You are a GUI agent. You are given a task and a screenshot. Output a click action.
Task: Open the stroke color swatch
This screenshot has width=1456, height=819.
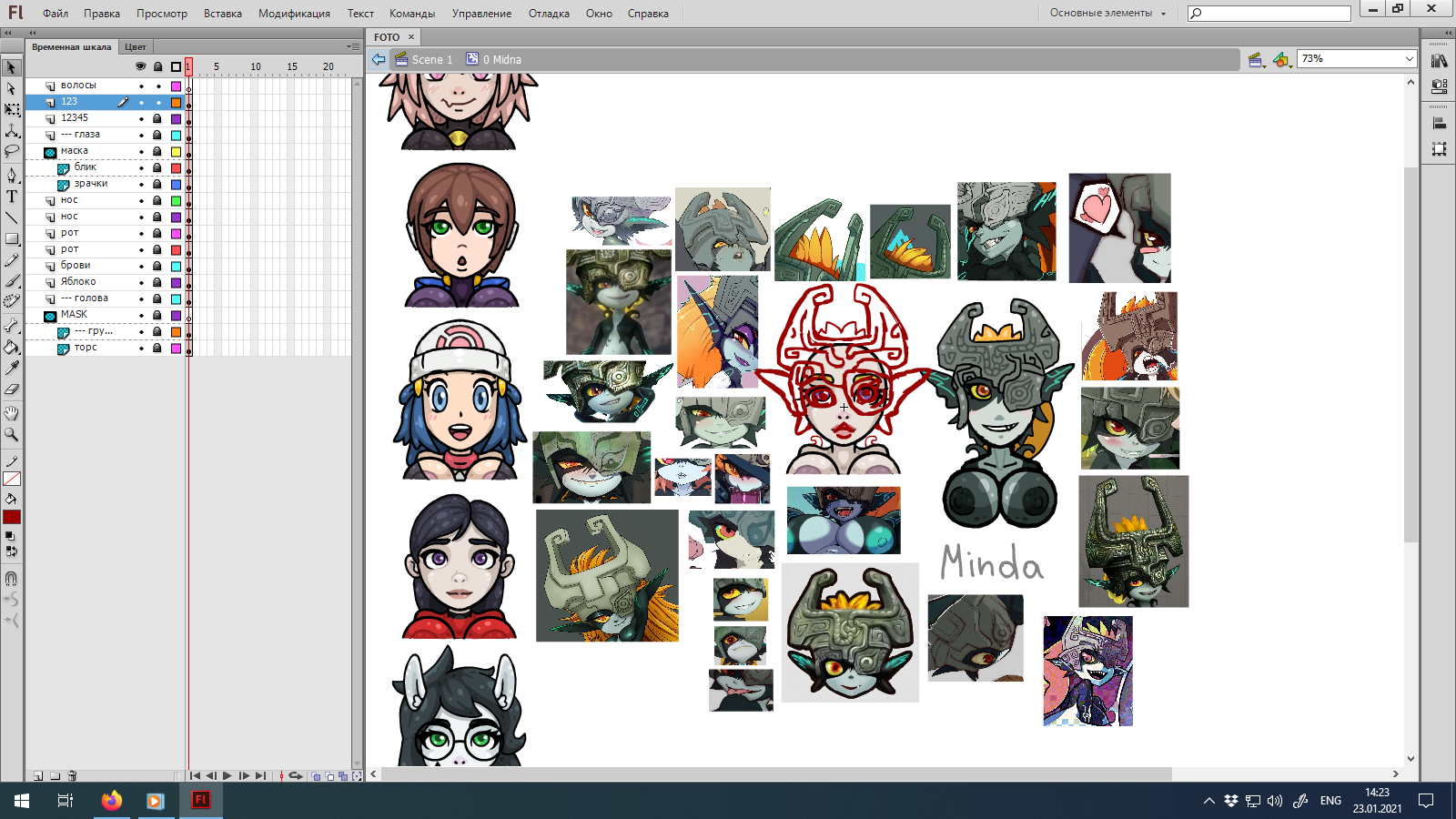point(11,480)
